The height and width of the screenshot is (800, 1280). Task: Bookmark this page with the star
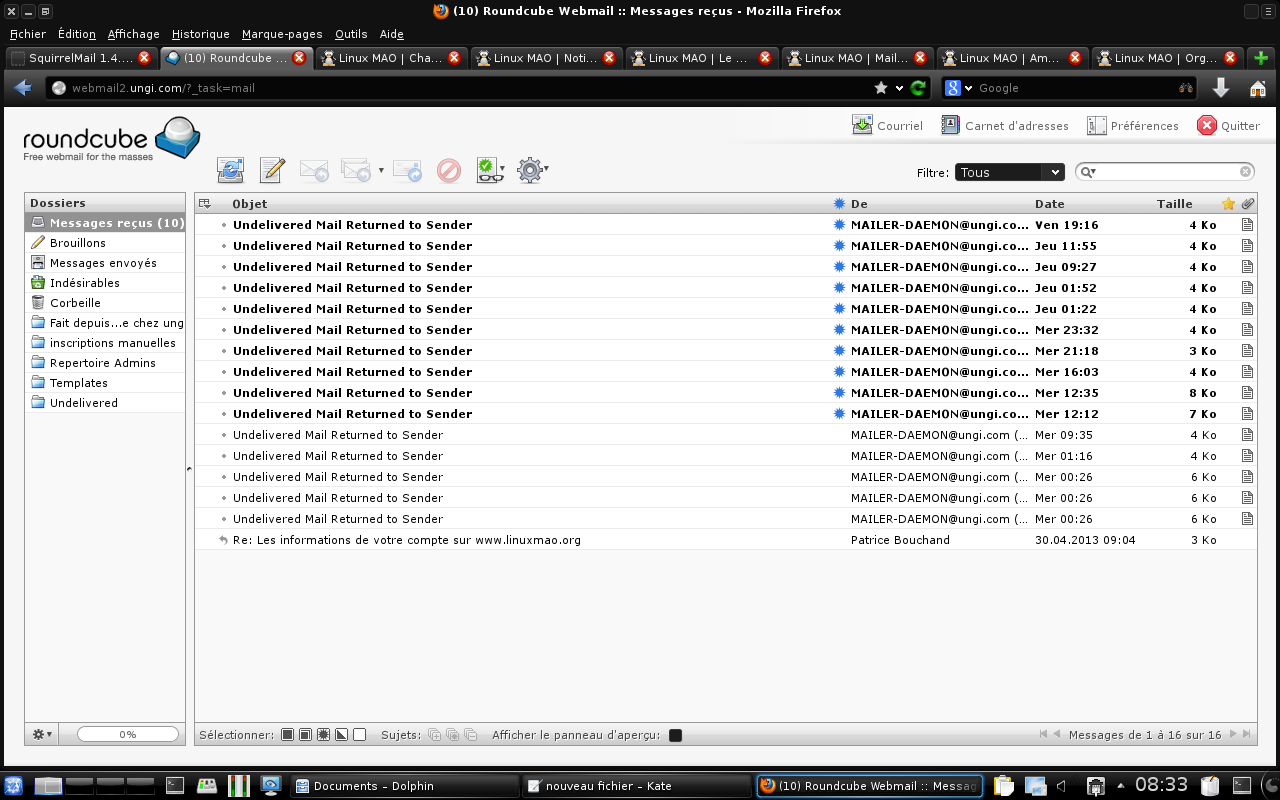pyautogui.click(x=881, y=88)
